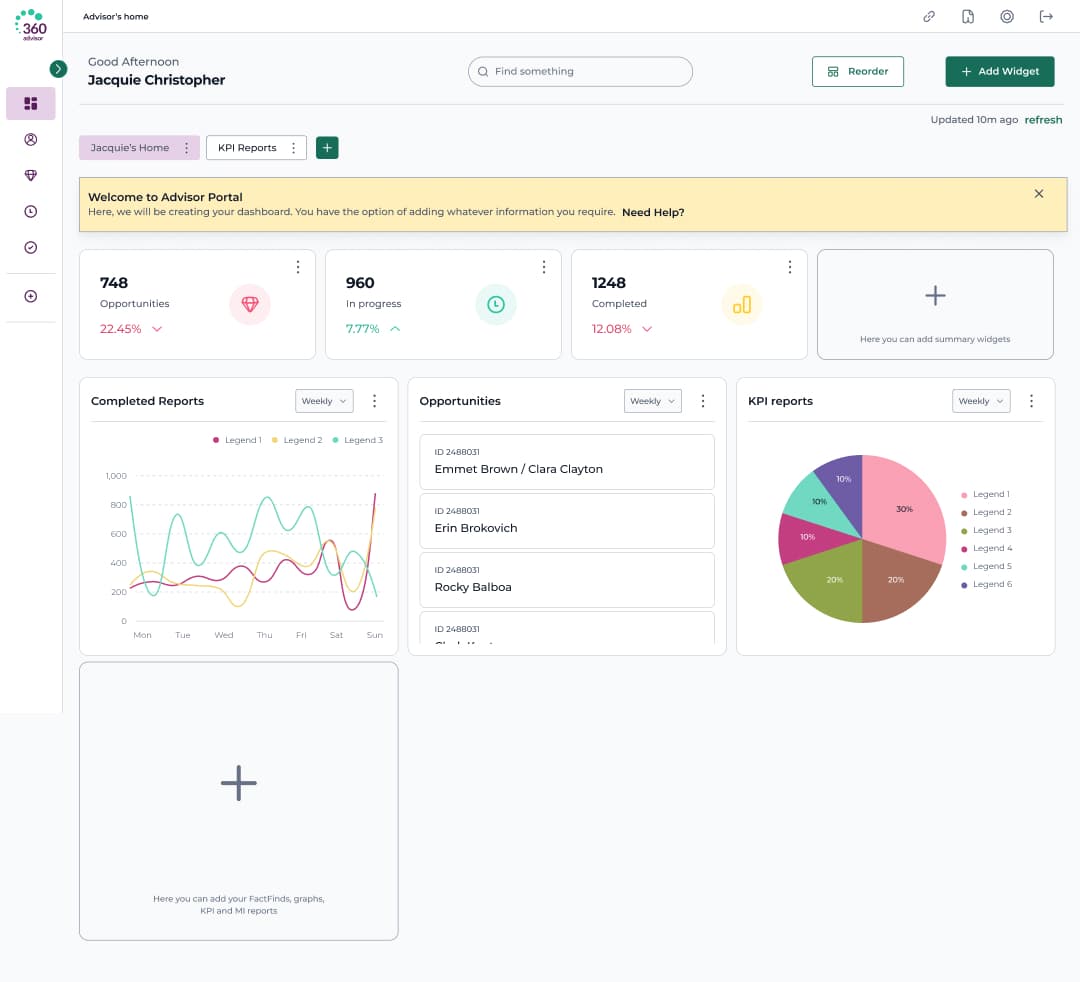This screenshot has width=1080, height=982.
Task: Click the pink diamond Opportunities icon
Action: [x=250, y=304]
